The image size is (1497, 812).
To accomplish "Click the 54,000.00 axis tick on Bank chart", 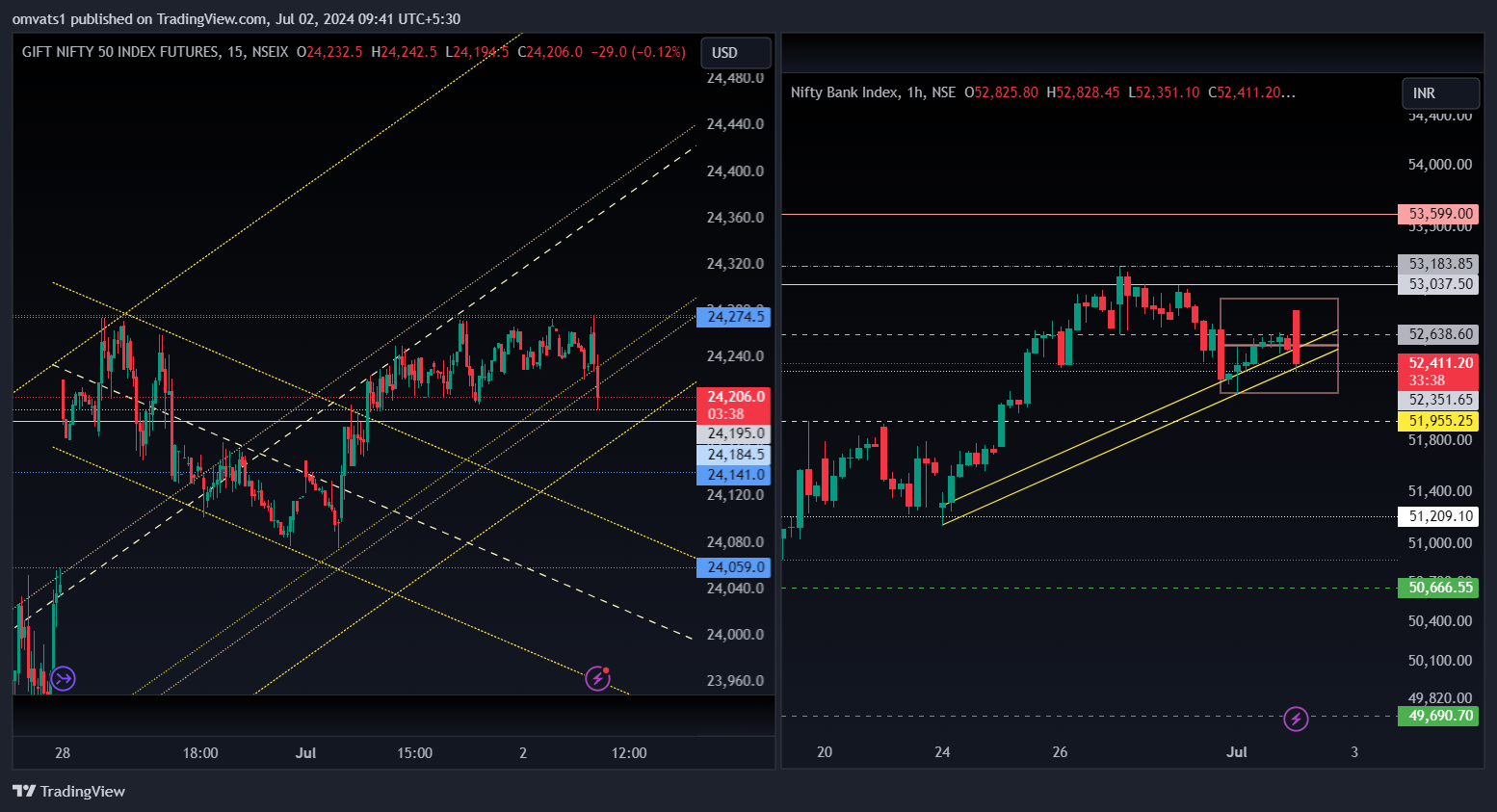I will coord(1440,165).
